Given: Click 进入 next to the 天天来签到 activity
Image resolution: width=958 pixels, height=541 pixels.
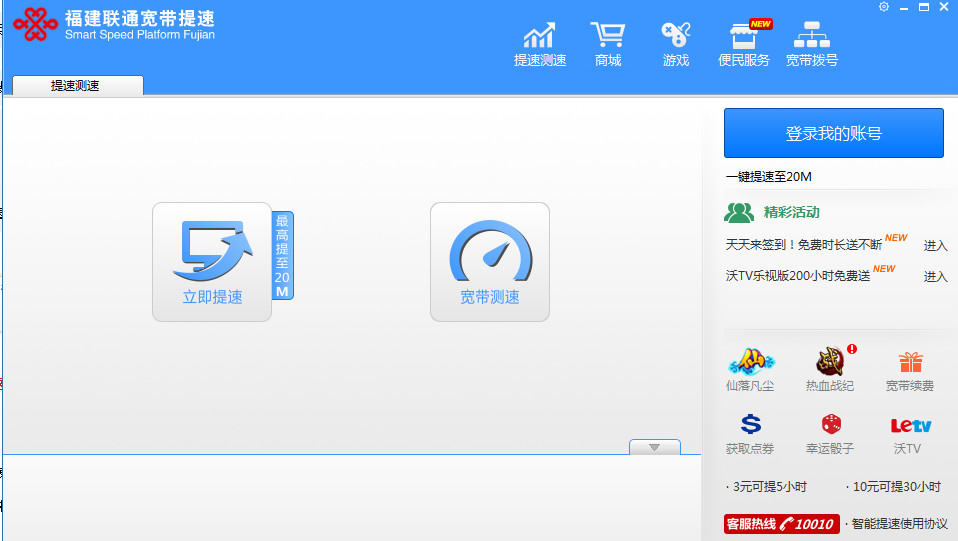Looking at the screenshot, I should point(935,246).
